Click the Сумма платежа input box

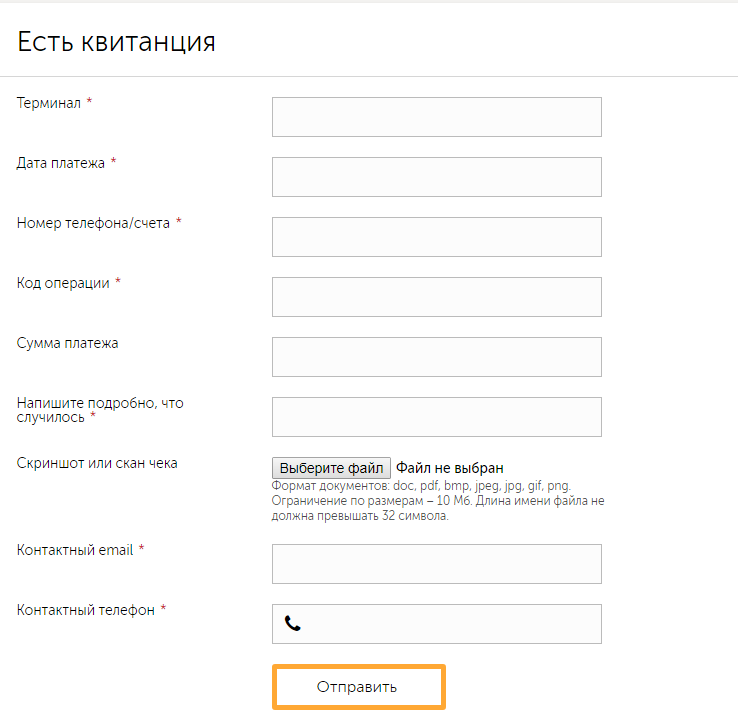[436, 357]
